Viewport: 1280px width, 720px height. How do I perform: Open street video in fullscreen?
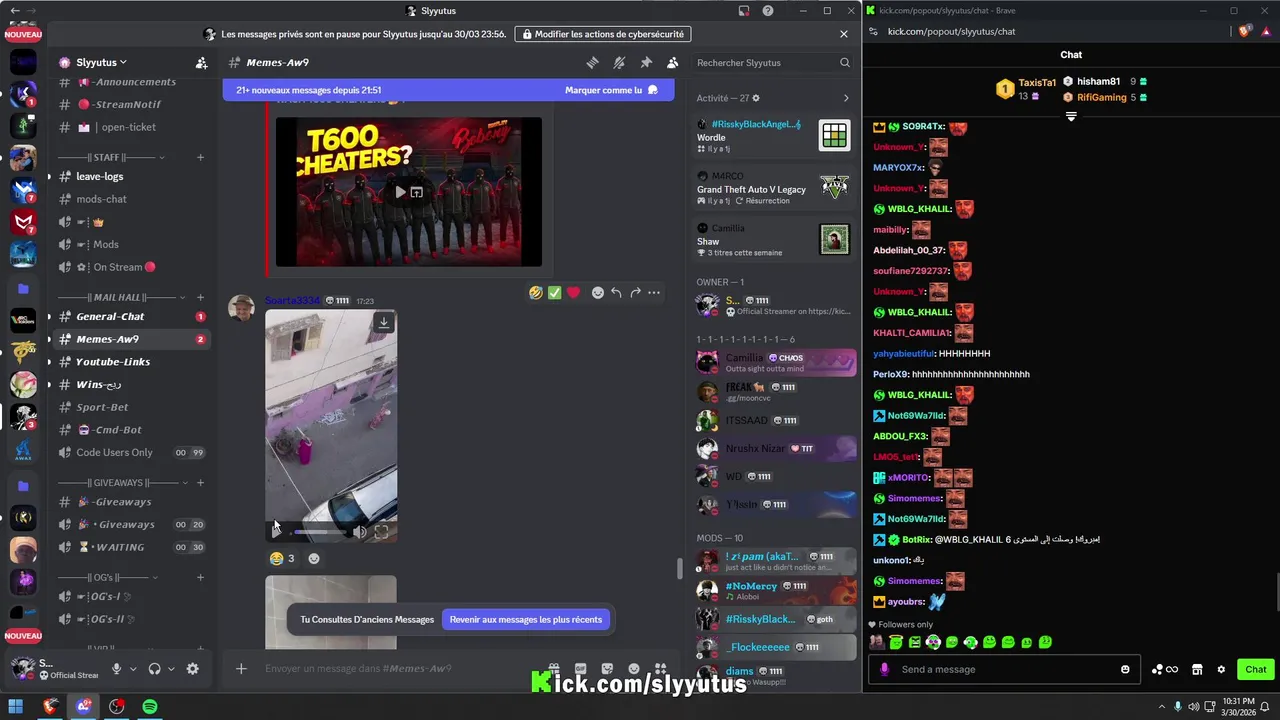(381, 532)
